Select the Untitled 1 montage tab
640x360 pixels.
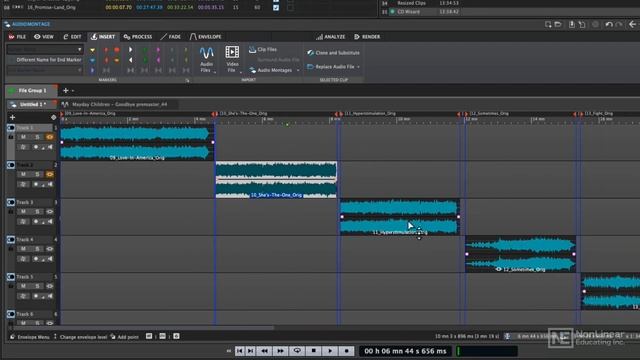pos(32,104)
